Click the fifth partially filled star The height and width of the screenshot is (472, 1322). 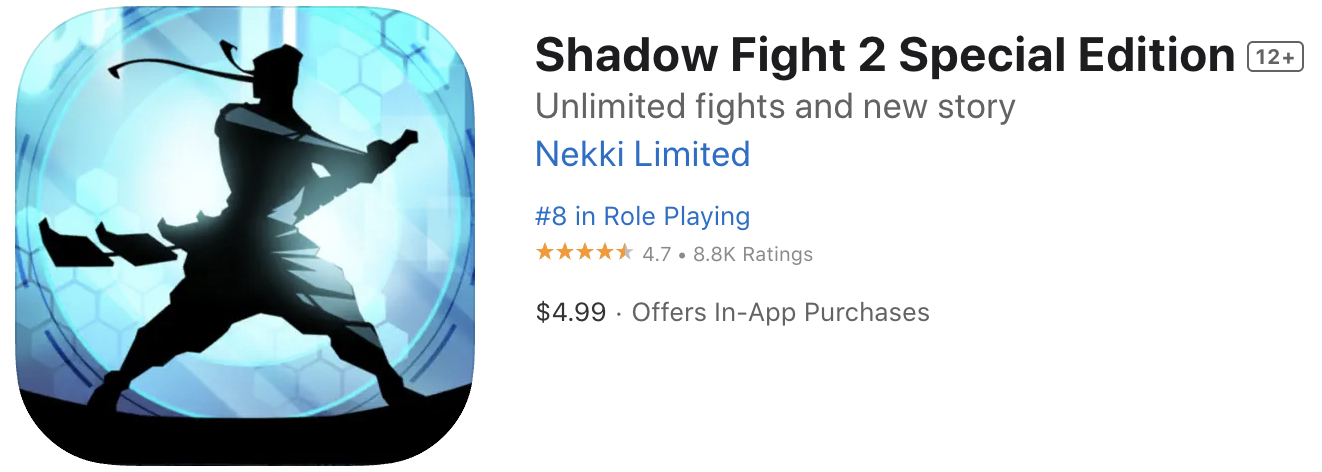tap(624, 252)
